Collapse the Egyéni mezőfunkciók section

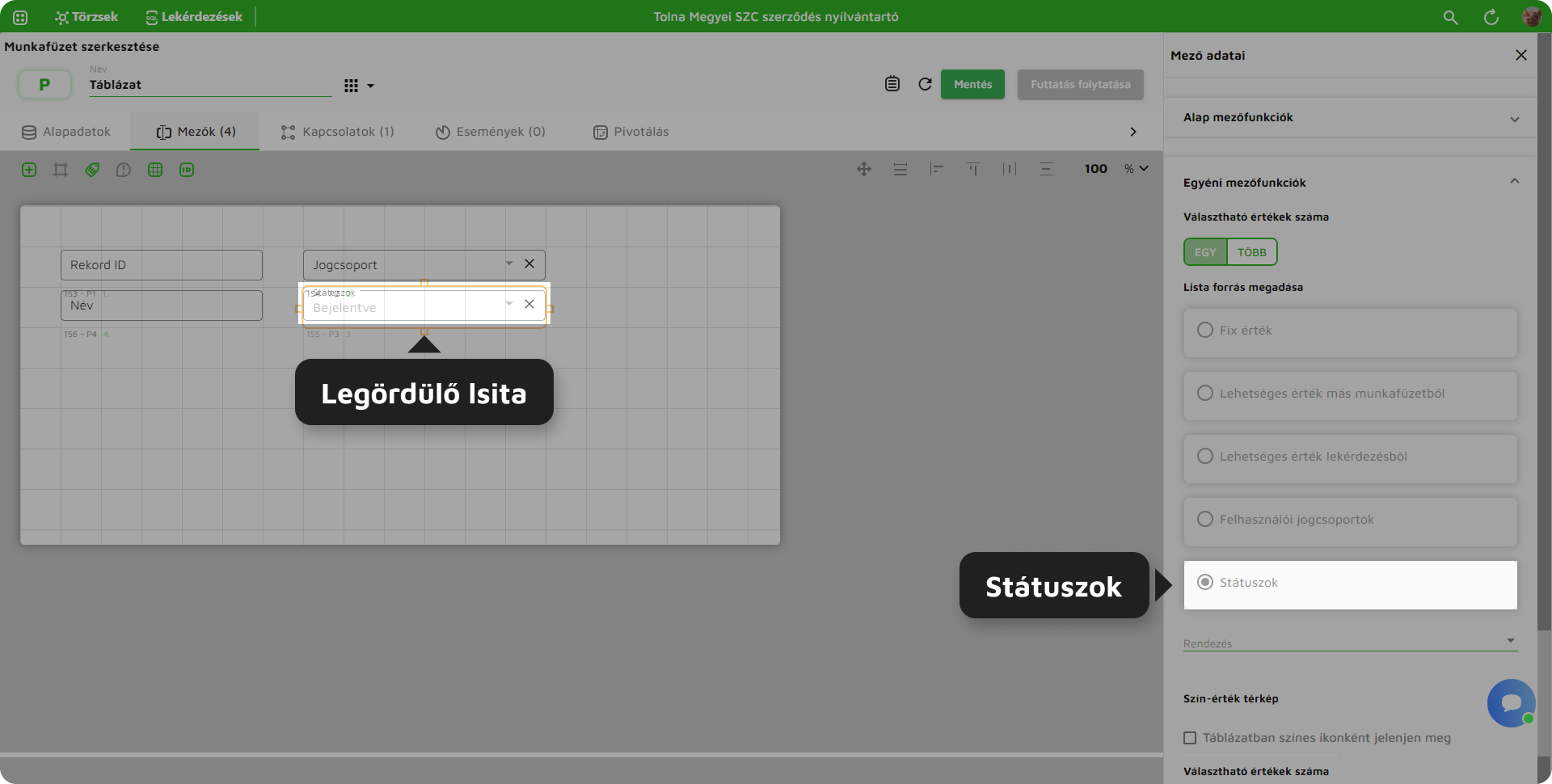coord(1351,183)
